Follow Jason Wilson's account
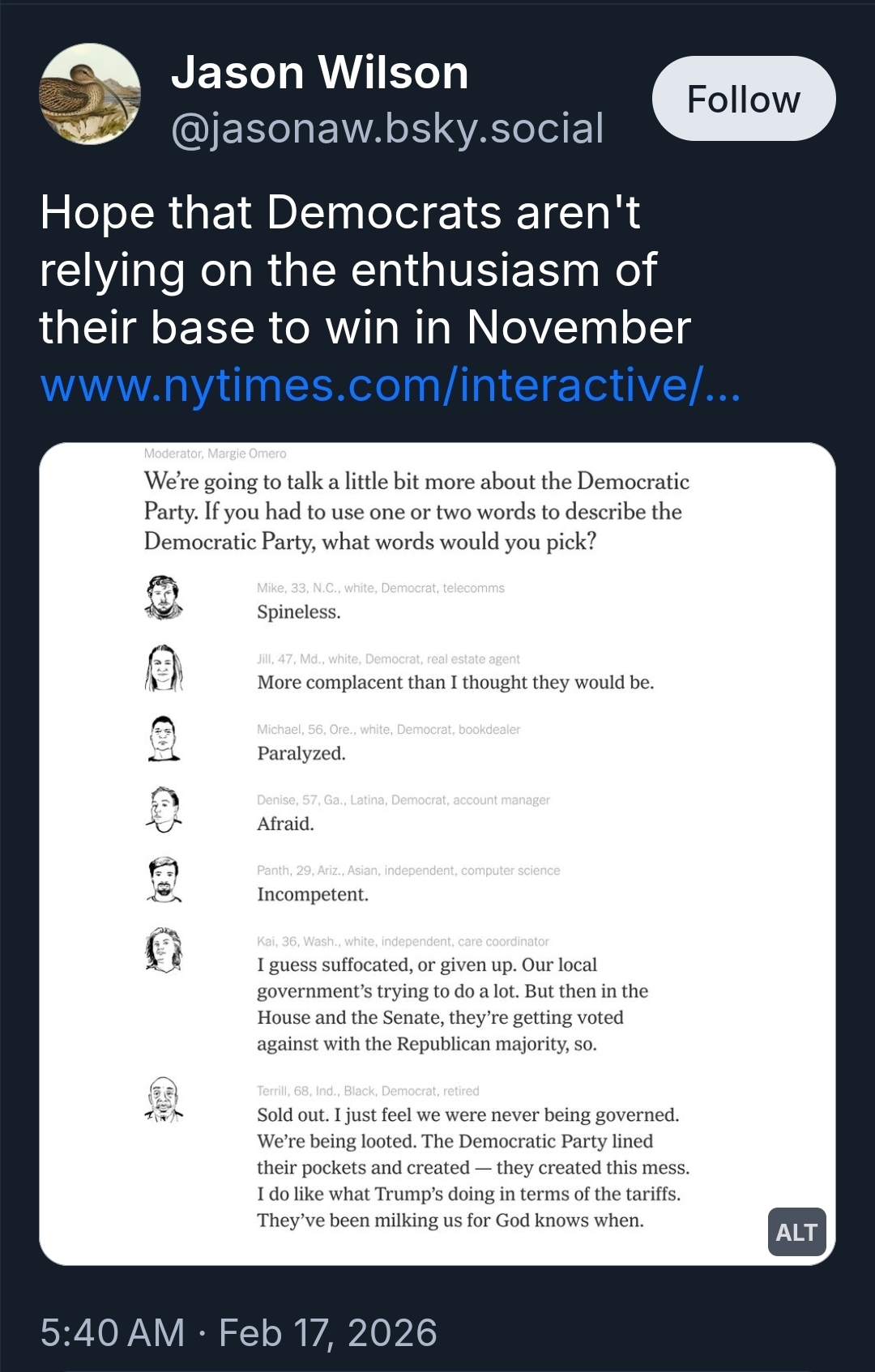The height and width of the screenshot is (1372, 875). click(x=743, y=99)
